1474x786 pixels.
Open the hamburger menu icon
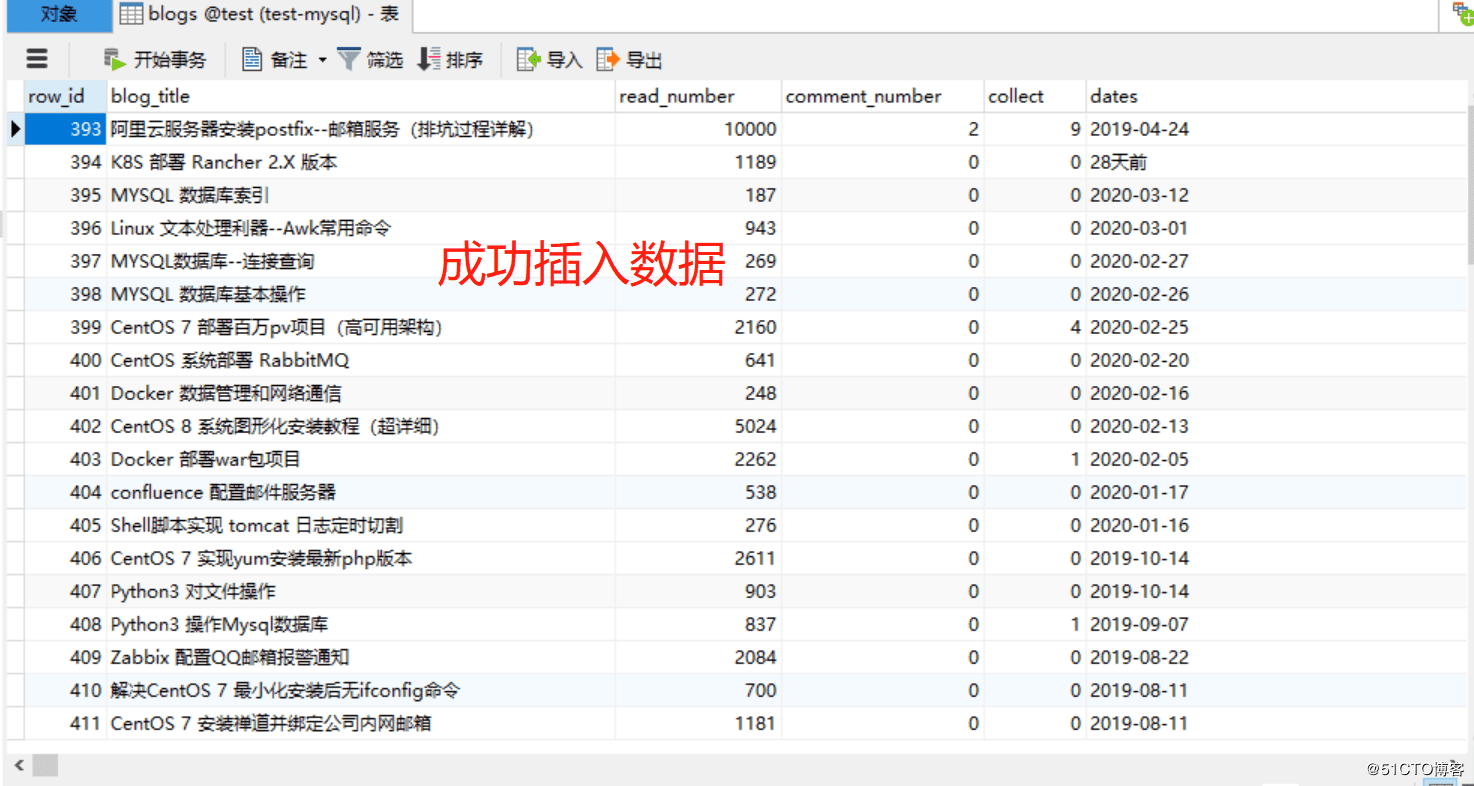(x=36, y=59)
